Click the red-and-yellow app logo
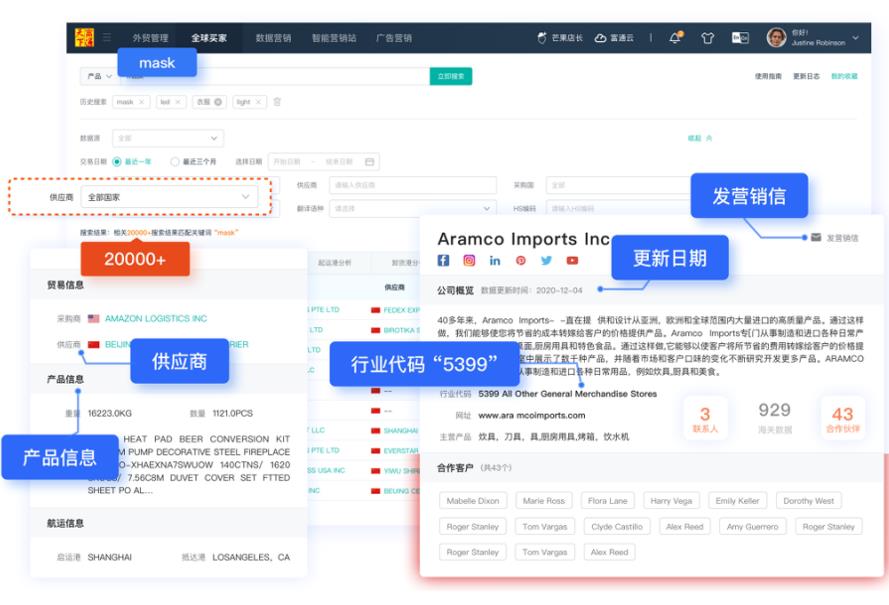 (x=84, y=37)
